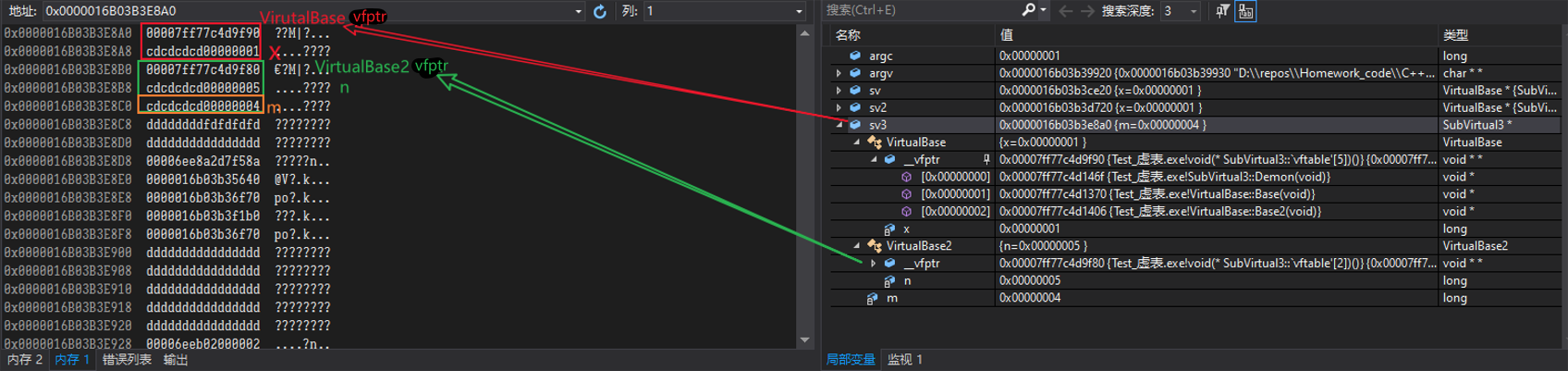The image size is (1568, 371).
Task: Collapse __vfptr under VirtualBase
Action: point(874,160)
